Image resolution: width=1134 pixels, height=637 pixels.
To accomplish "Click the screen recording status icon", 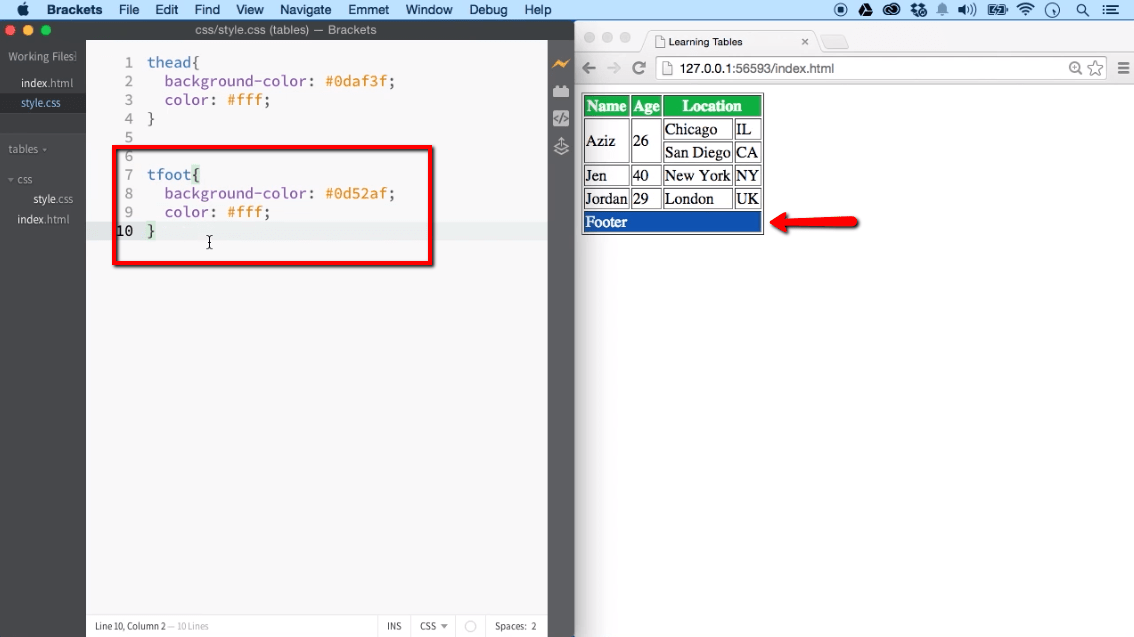I will (840, 9).
